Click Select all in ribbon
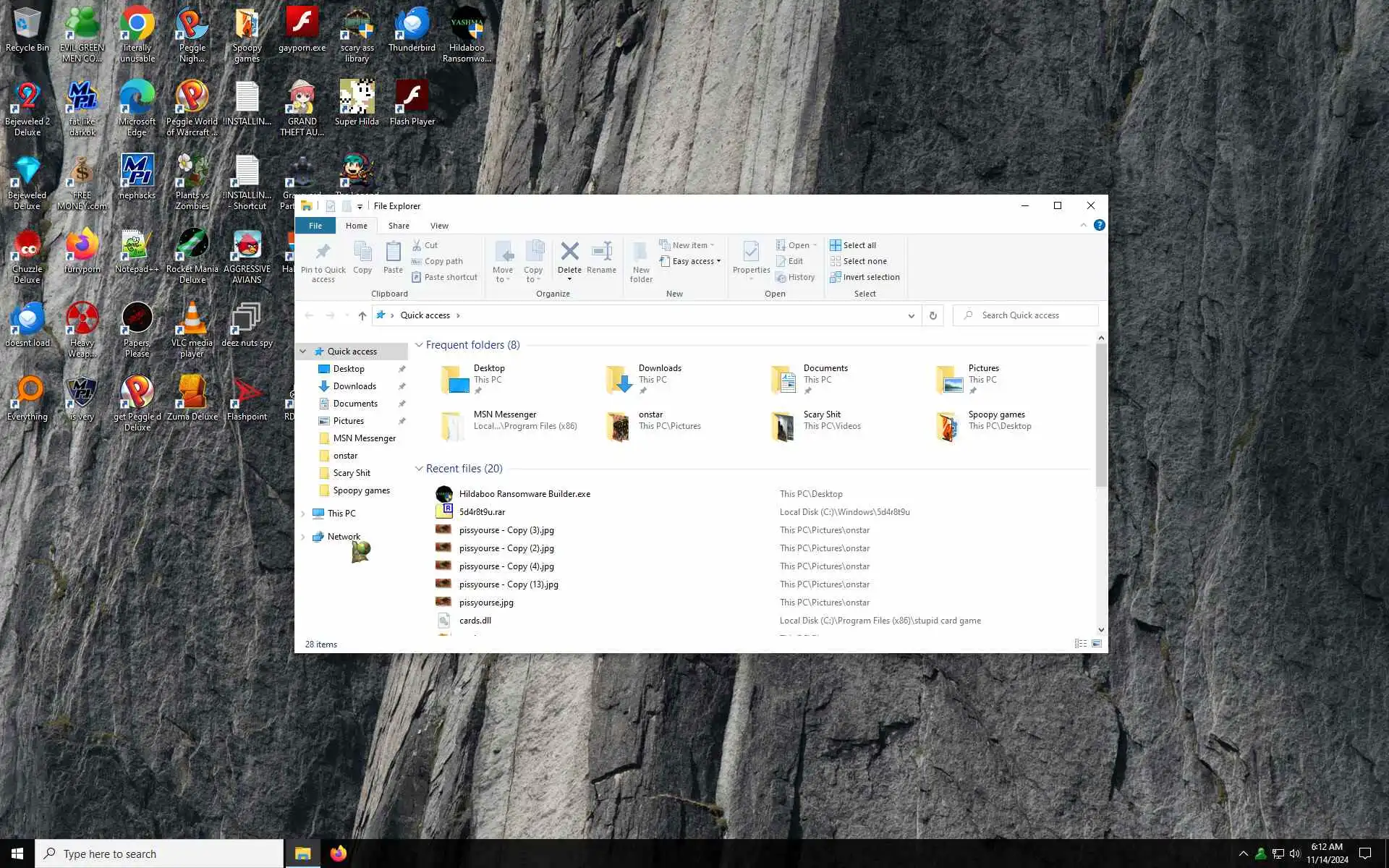 click(853, 245)
